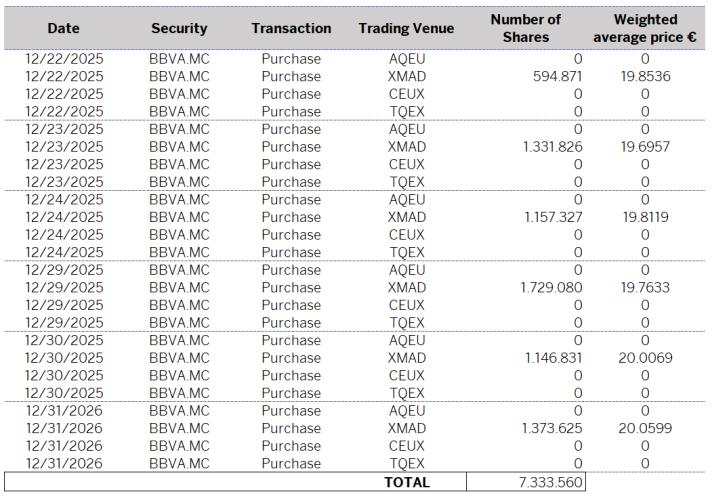Select the Security column header
The width and height of the screenshot is (714, 499).
coord(179,29)
